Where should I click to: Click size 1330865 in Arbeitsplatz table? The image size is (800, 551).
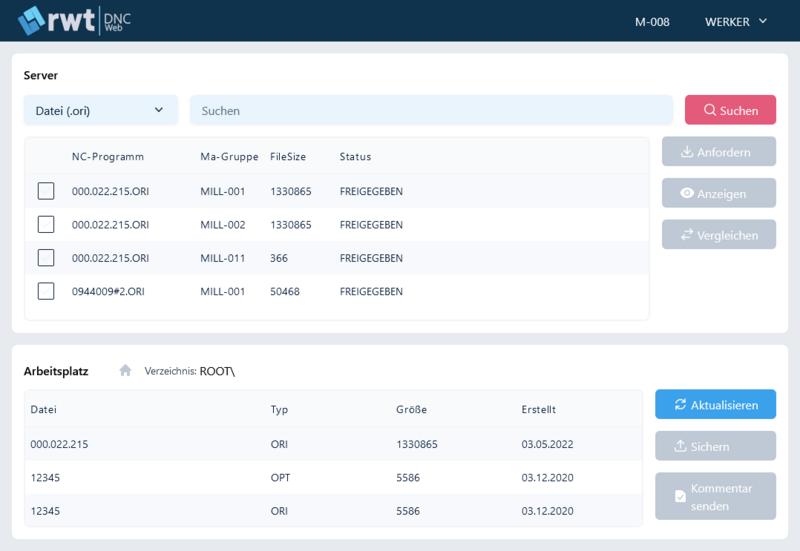(417, 444)
